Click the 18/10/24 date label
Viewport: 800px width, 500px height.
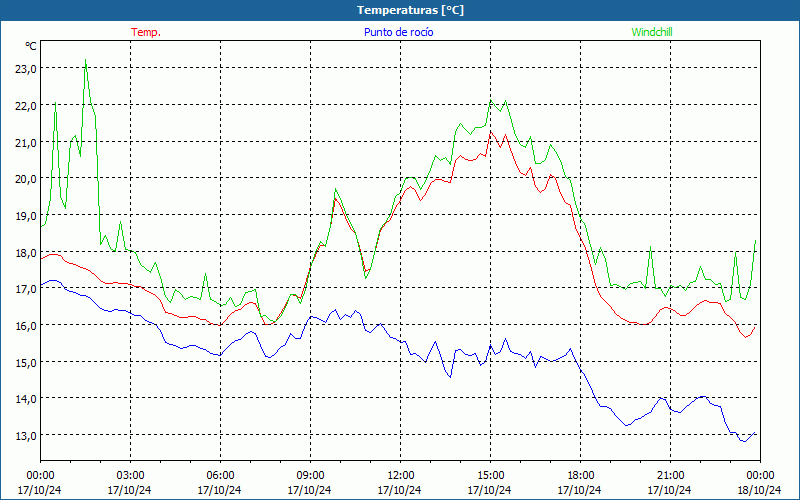tap(760, 490)
